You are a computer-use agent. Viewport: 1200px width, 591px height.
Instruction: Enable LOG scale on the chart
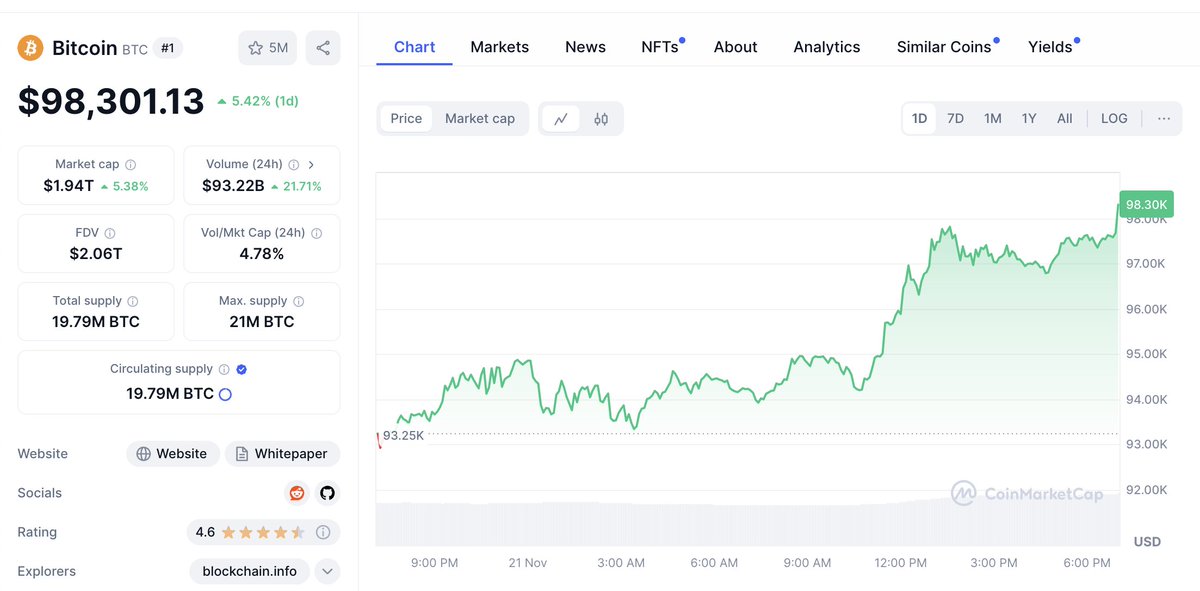(1114, 118)
